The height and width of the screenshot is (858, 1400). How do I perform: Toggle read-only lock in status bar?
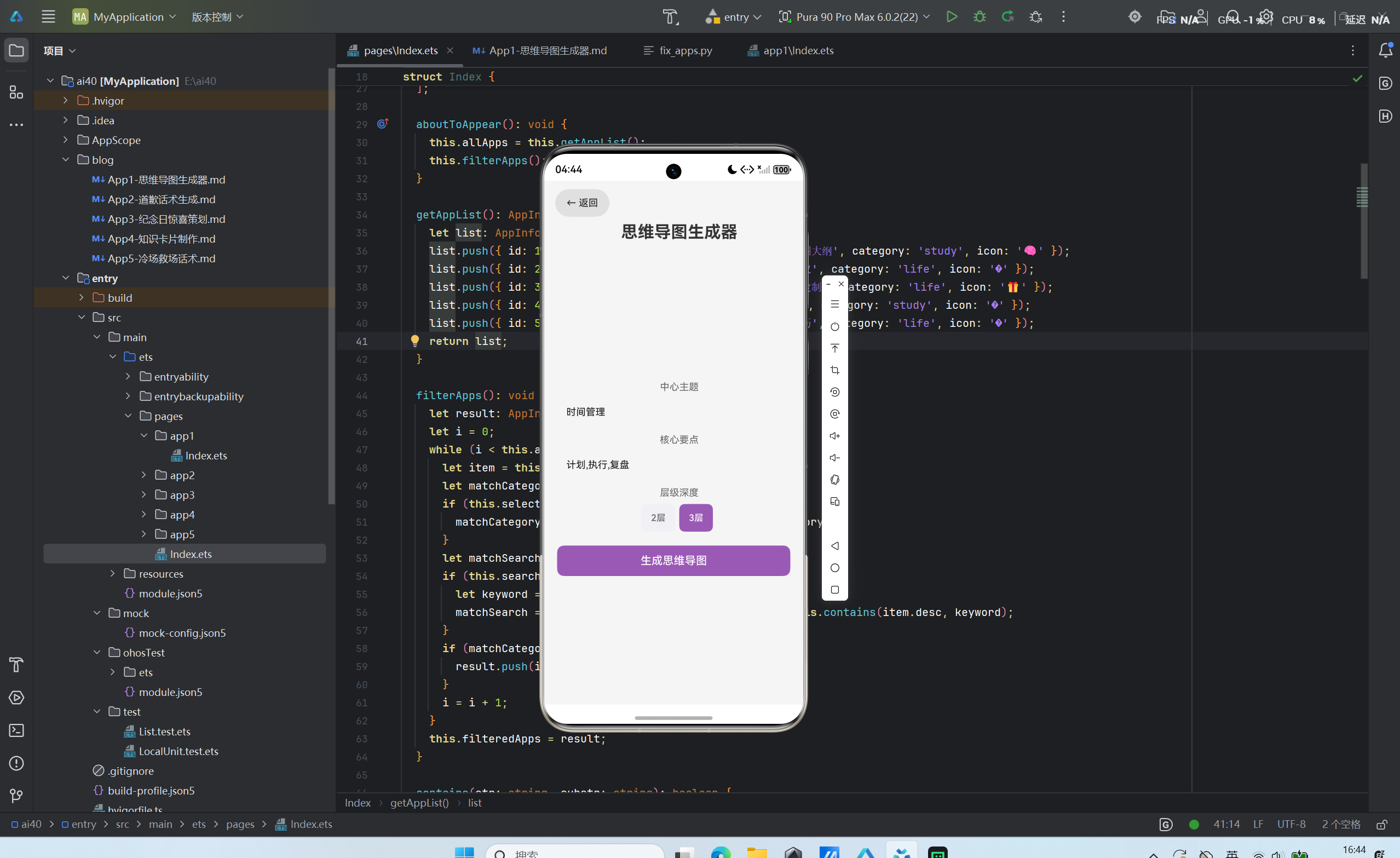coord(1382,825)
